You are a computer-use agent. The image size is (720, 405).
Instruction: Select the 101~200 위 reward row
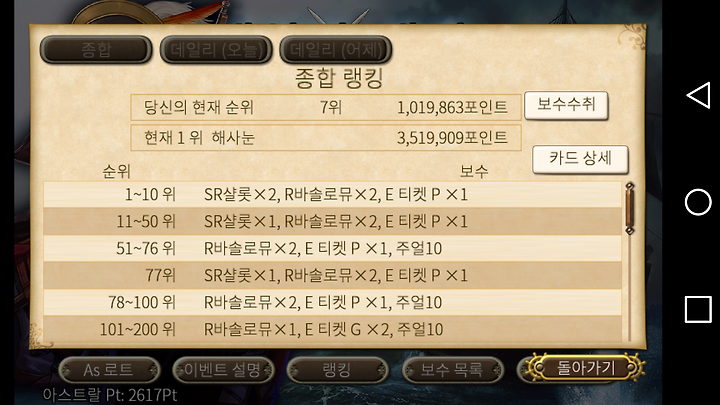[332, 329]
